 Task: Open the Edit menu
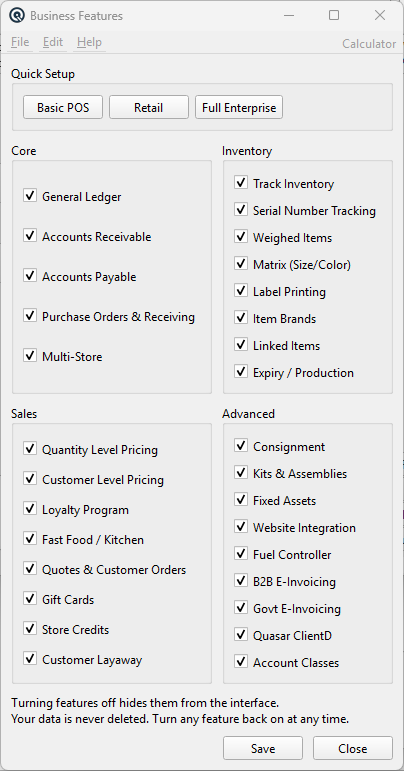[x=53, y=42]
